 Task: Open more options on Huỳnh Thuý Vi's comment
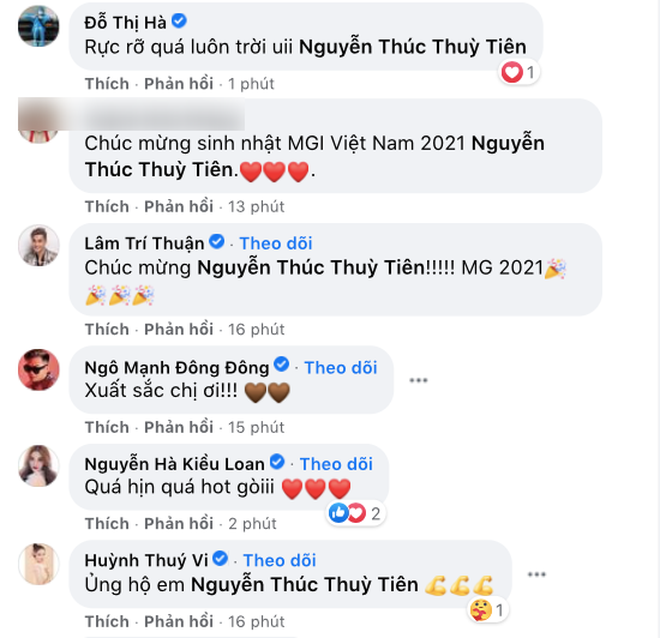(x=536, y=574)
